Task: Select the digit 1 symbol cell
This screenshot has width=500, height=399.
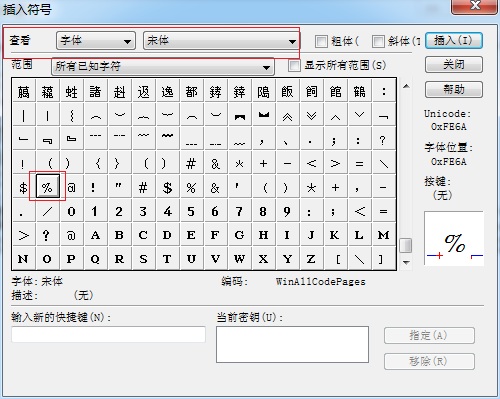Action: point(95,211)
